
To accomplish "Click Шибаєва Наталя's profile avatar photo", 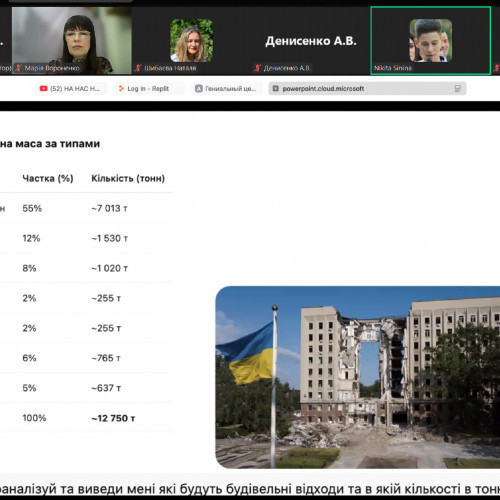I will pyautogui.click(x=191, y=40).
